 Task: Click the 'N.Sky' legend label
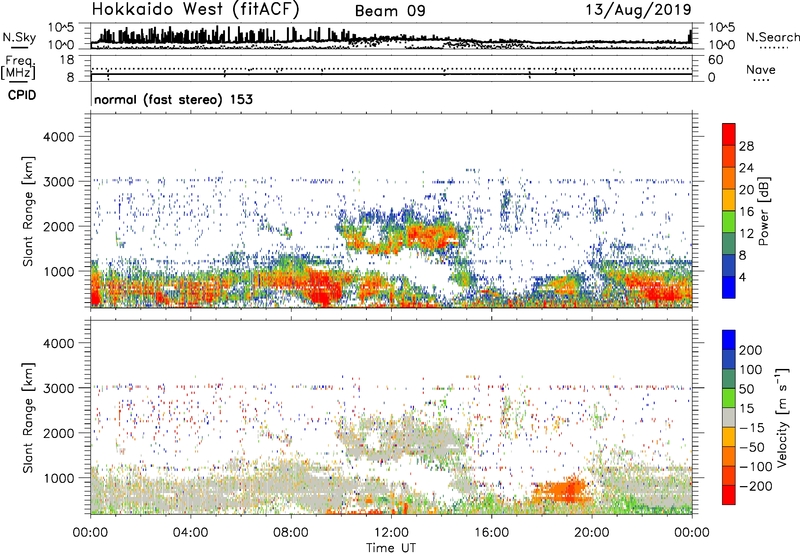tap(19, 37)
